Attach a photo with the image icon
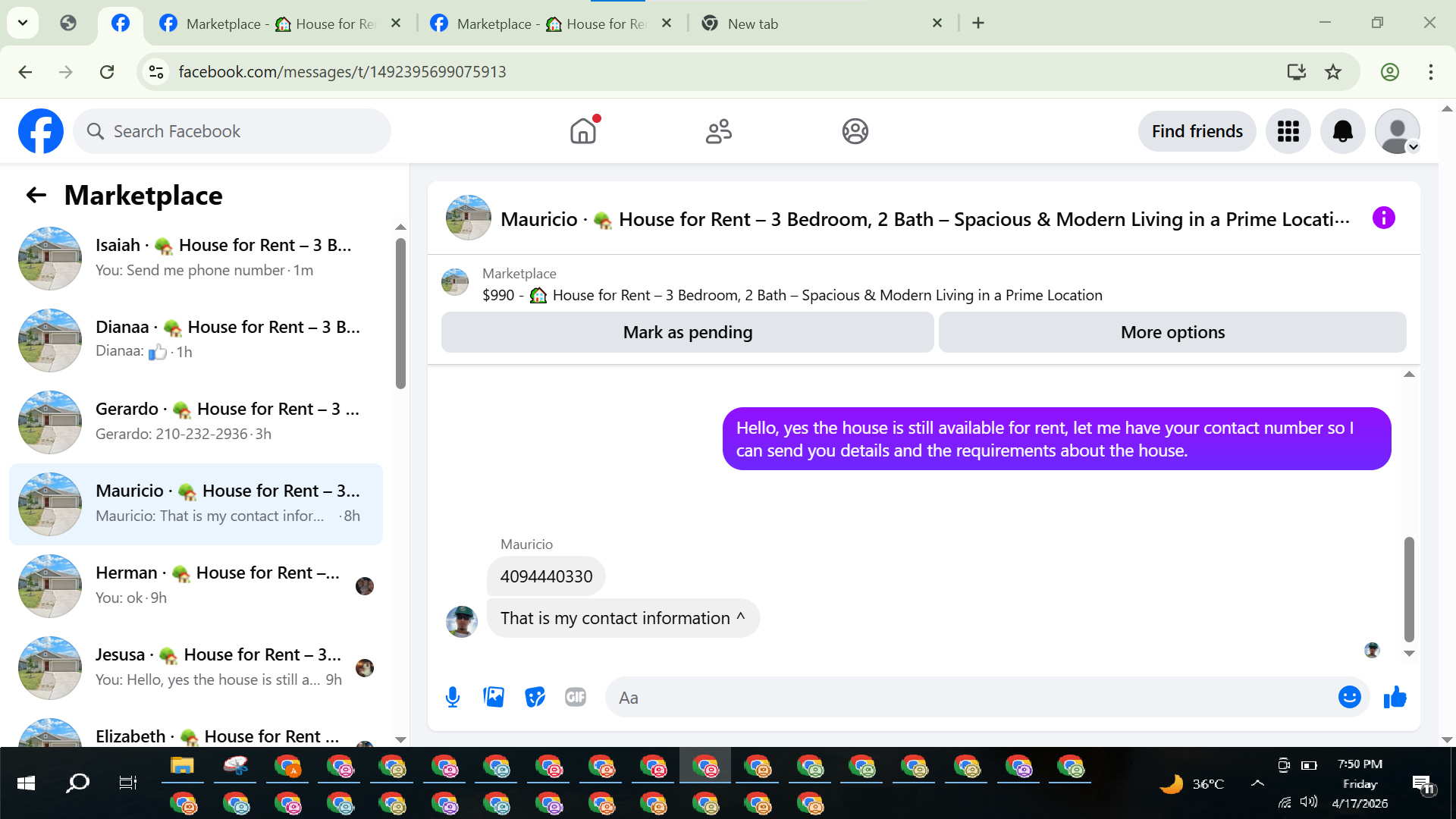This screenshot has height=819, width=1456. 494,697
